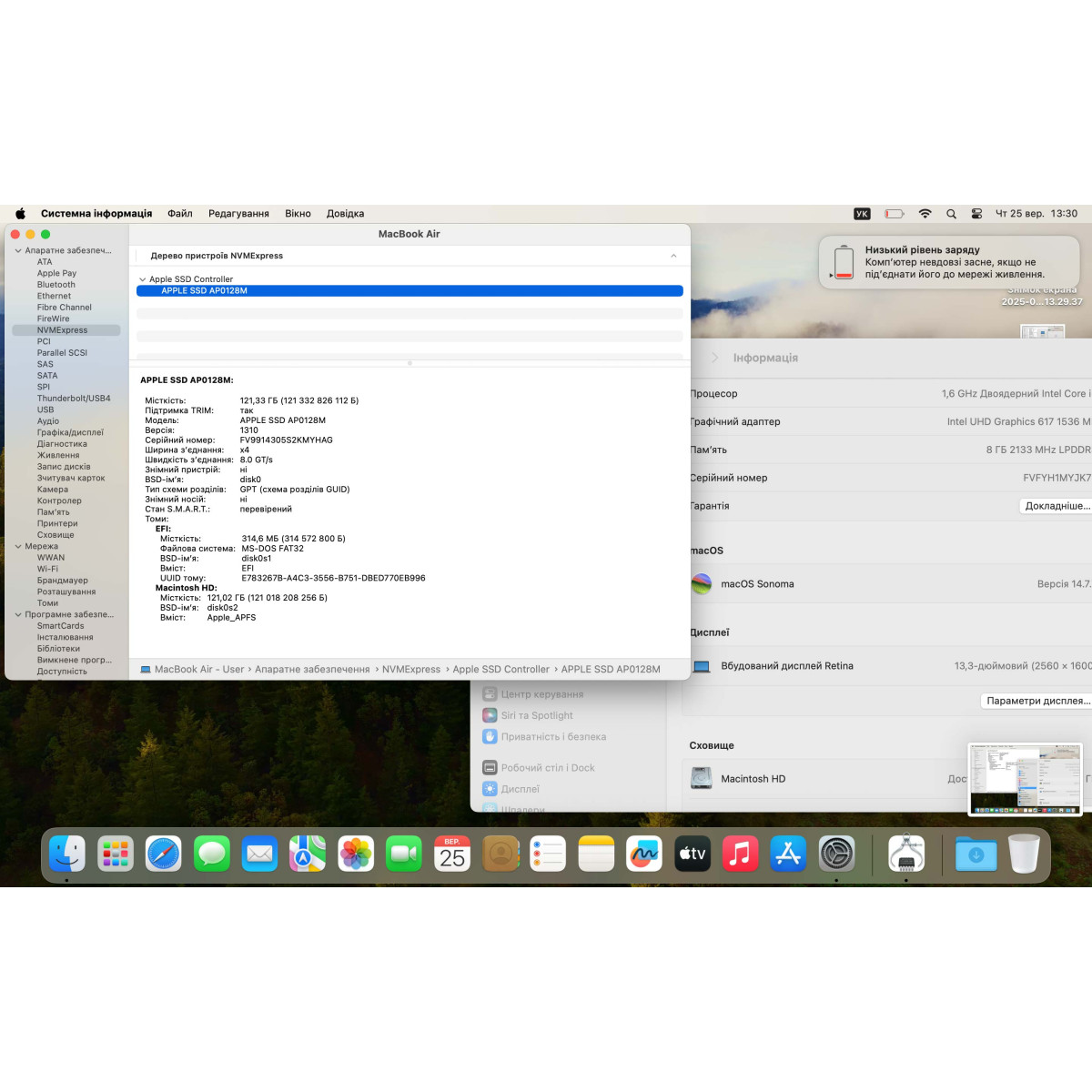This screenshot has width=1092, height=1092.
Task: Select Брандмауер in the sidebar
Action: tap(63, 581)
